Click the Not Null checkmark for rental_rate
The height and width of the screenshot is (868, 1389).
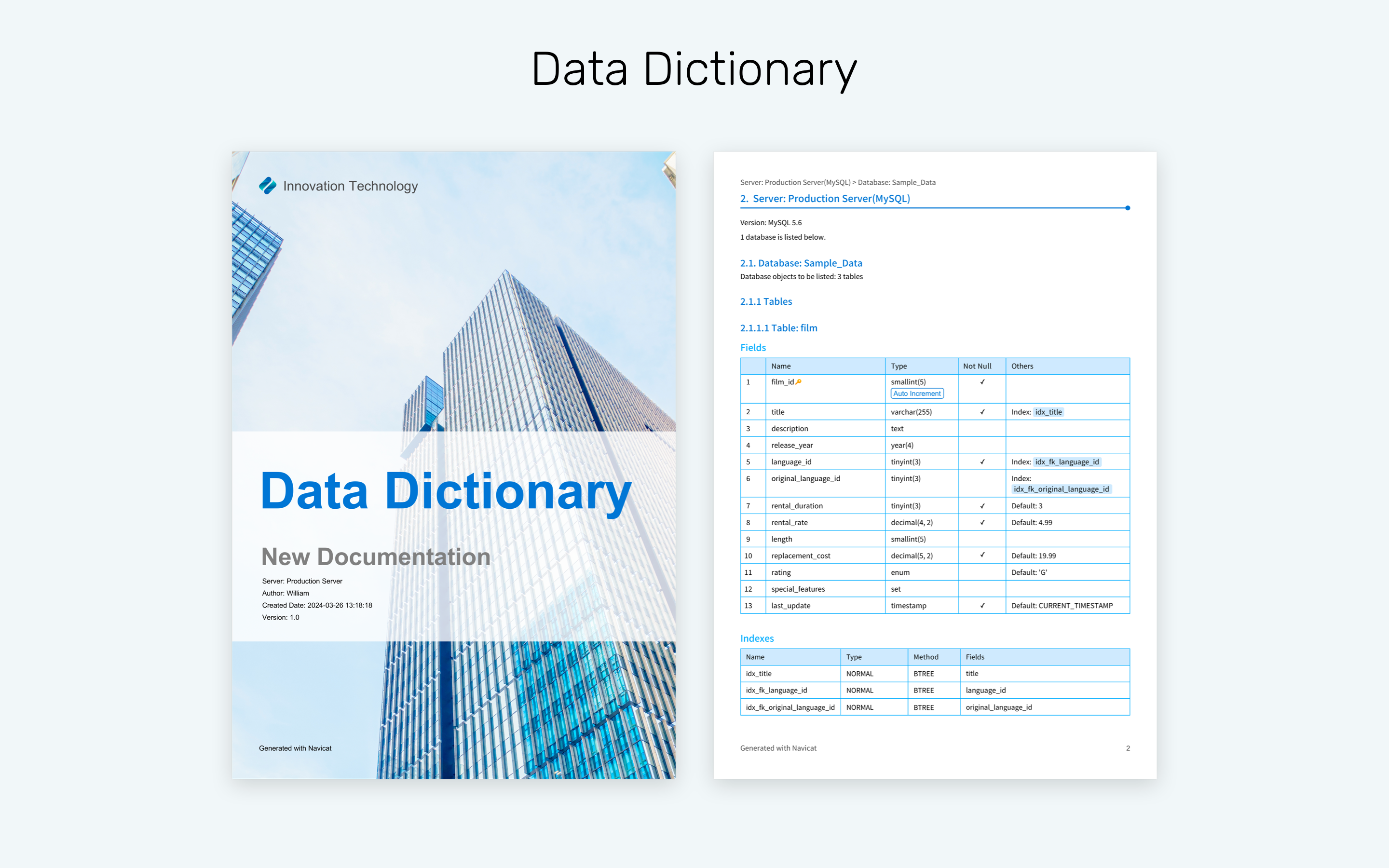(x=982, y=522)
